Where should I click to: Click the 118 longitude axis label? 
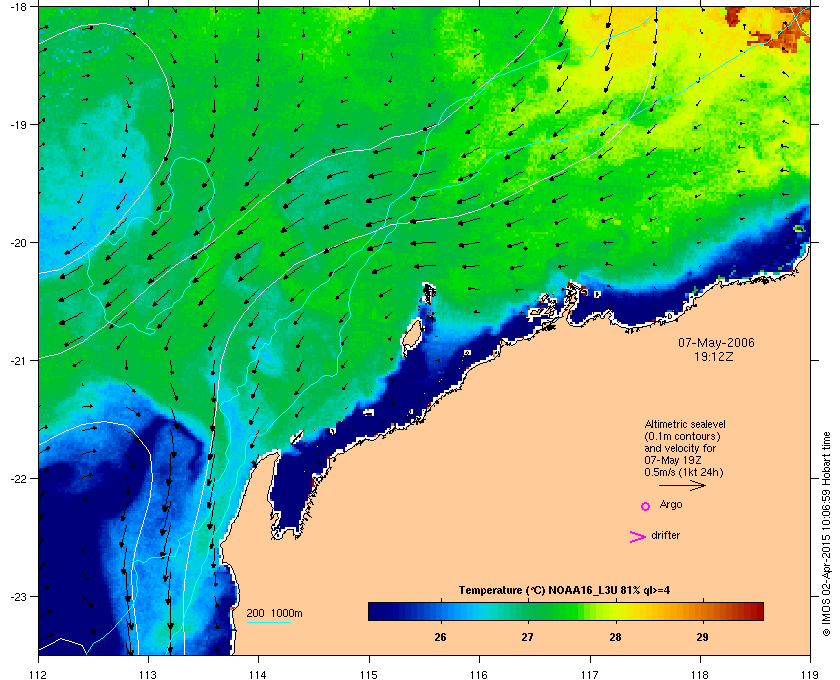tap(700, 675)
